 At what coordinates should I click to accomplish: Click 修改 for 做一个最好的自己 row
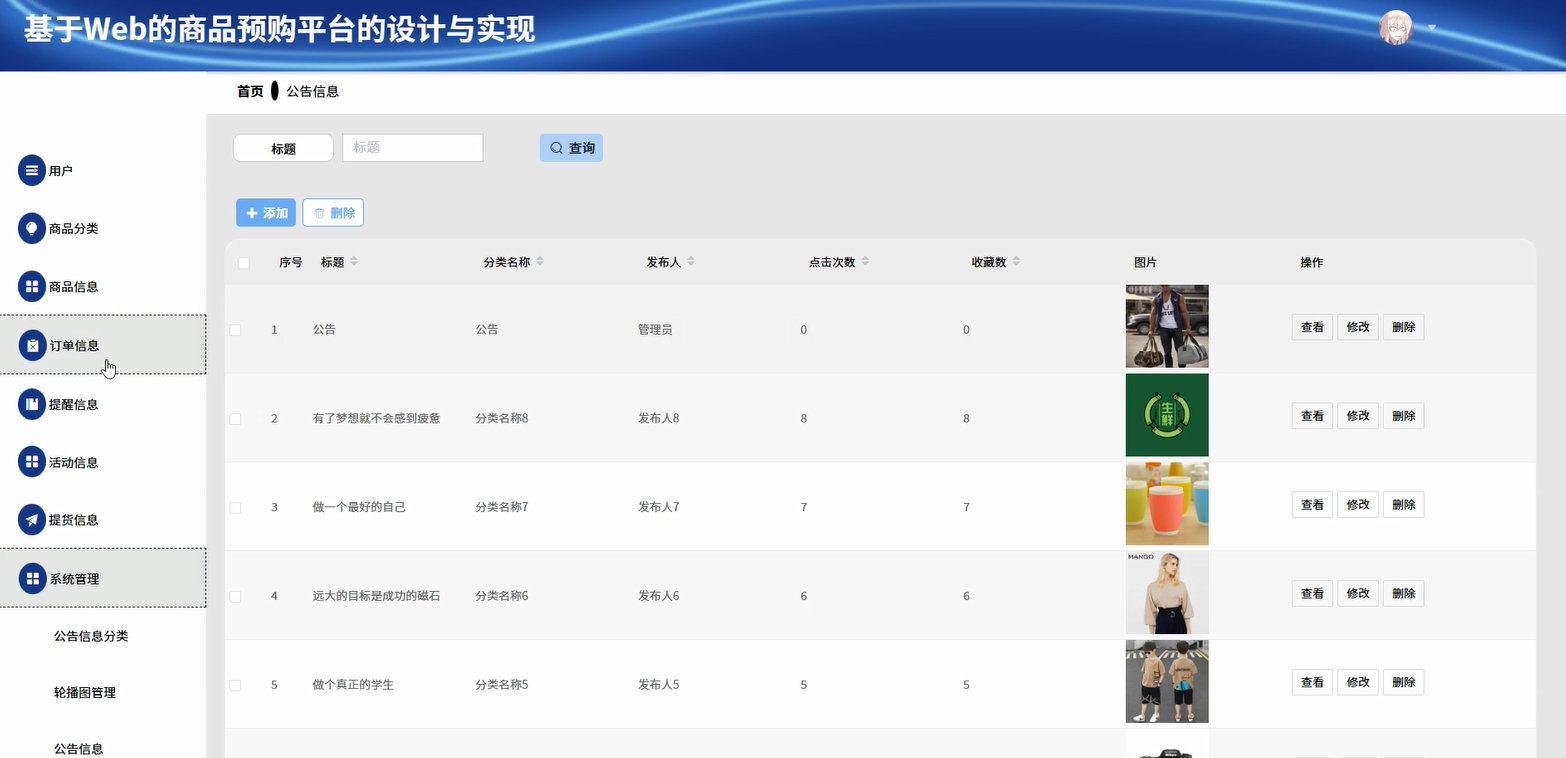click(x=1358, y=505)
